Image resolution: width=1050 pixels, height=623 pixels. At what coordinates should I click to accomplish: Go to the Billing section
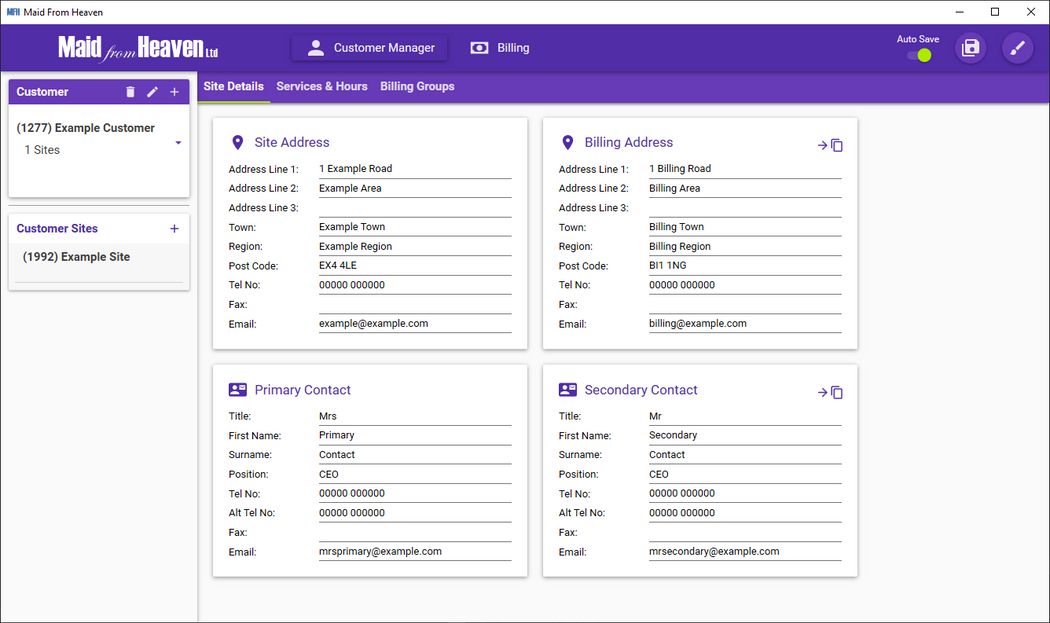coord(500,48)
